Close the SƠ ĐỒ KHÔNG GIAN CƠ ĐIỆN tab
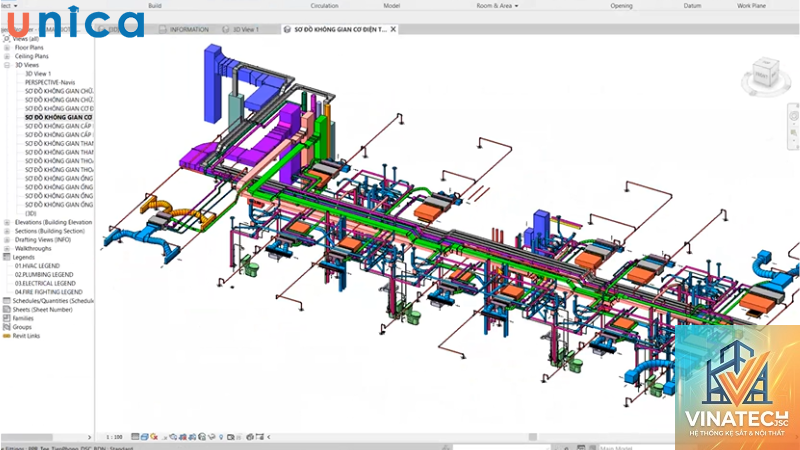 [393, 30]
